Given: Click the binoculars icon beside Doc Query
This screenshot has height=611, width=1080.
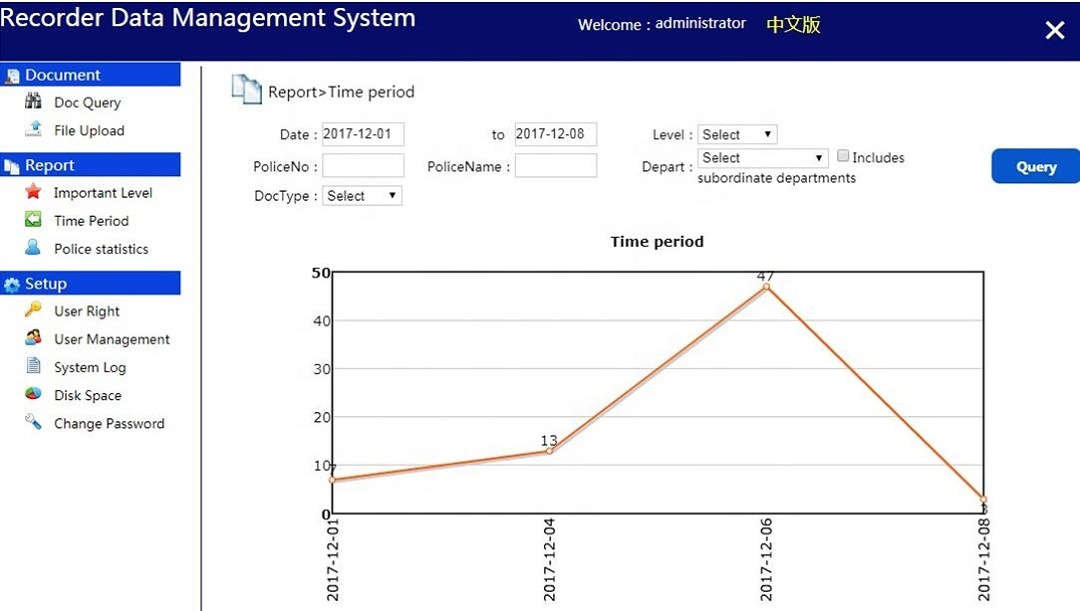Looking at the screenshot, I should (33, 101).
